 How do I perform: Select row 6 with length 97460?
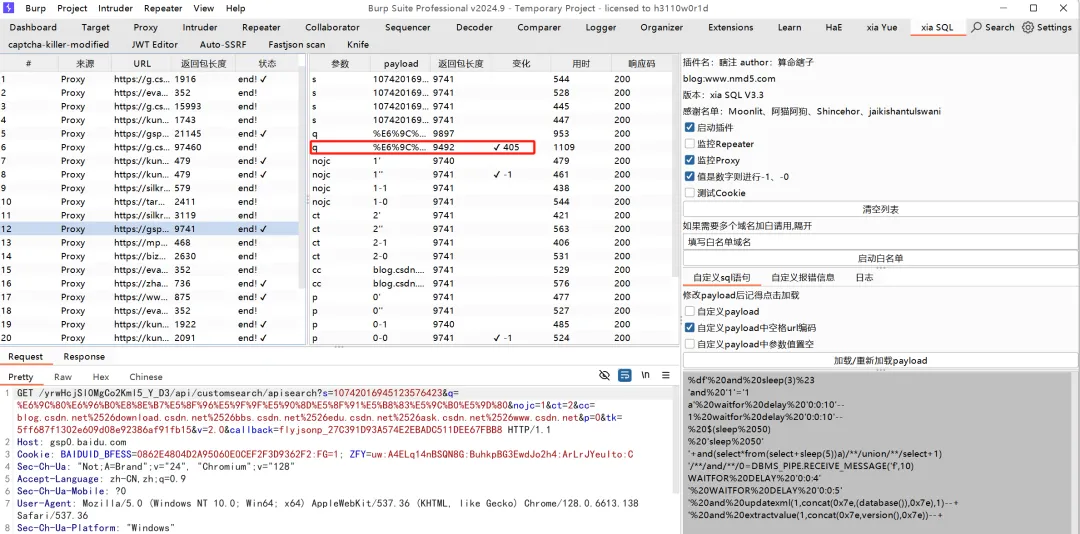149,147
